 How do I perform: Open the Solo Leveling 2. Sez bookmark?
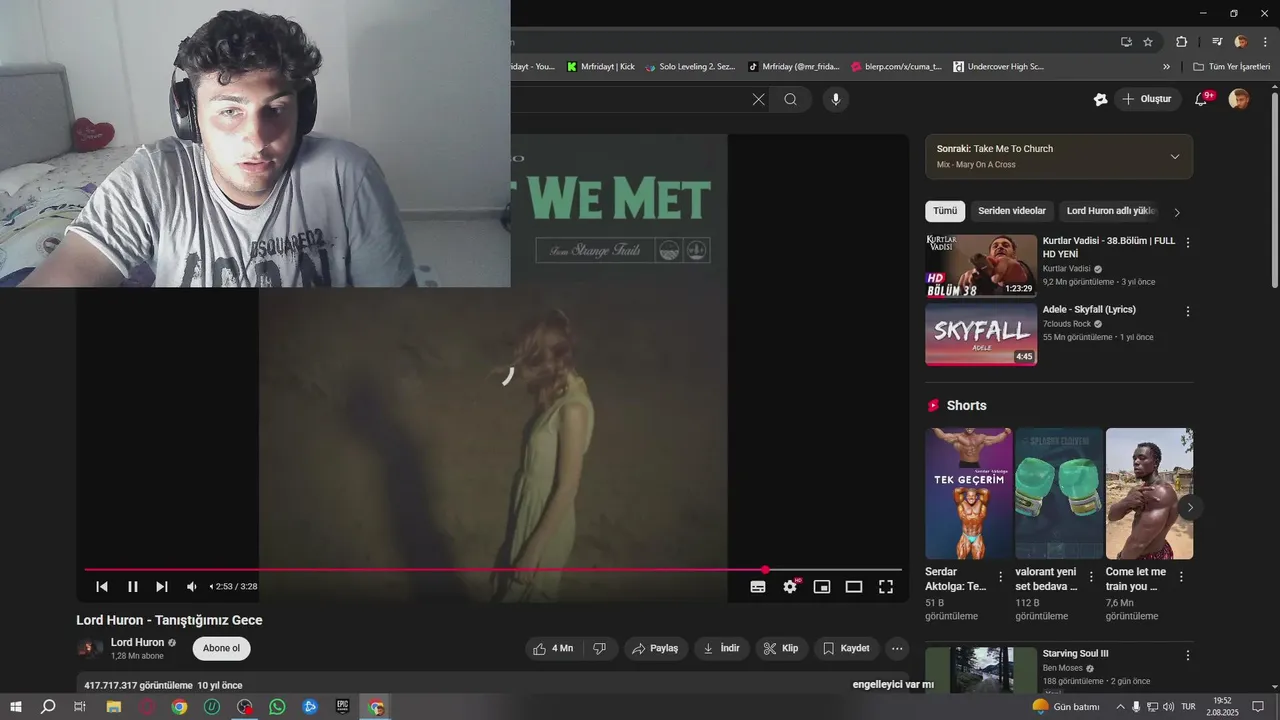[690, 67]
